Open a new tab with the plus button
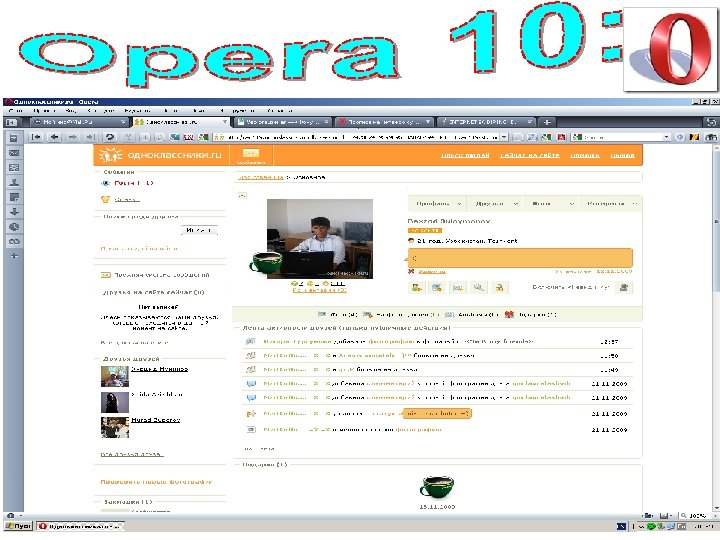 546,122
